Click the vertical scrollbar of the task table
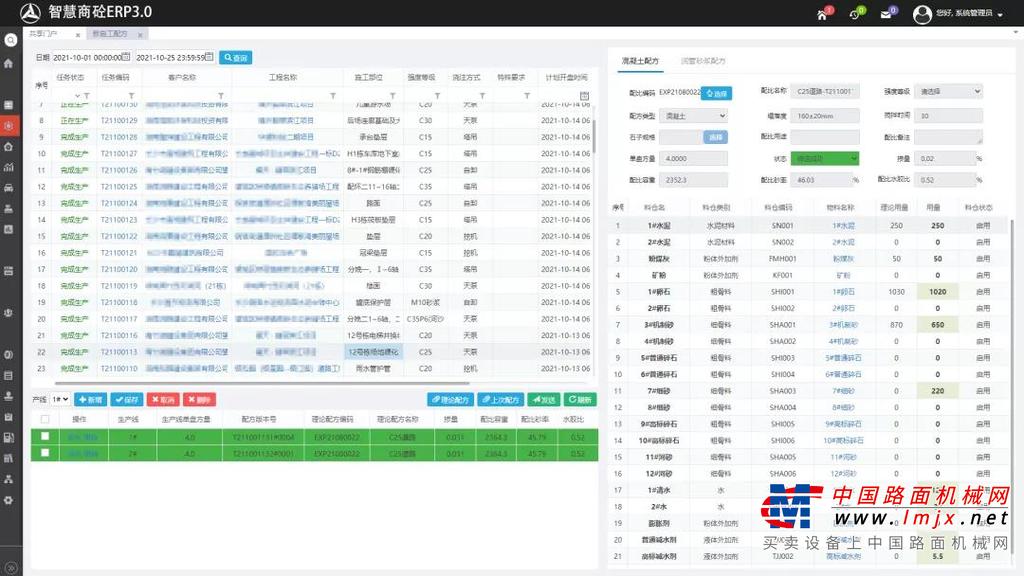The width and height of the screenshot is (1024, 576). 594,137
